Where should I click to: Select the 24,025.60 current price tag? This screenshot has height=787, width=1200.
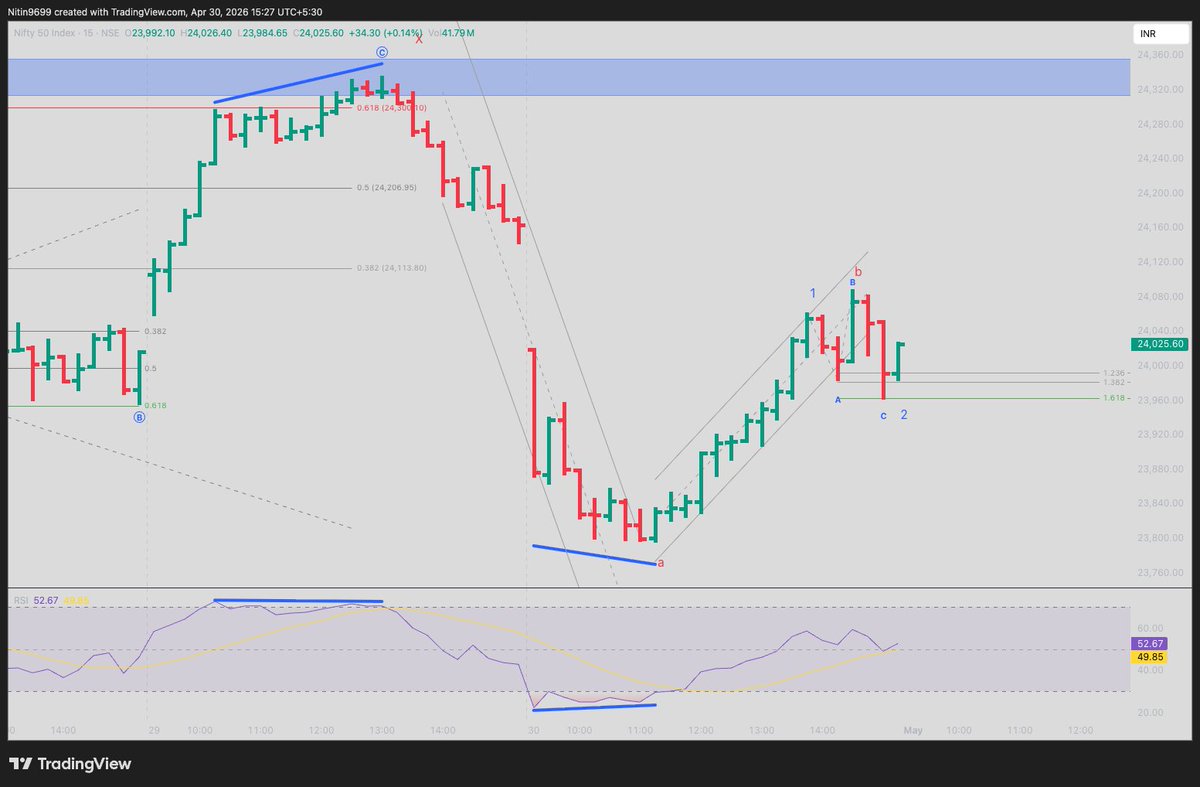click(1161, 344)
